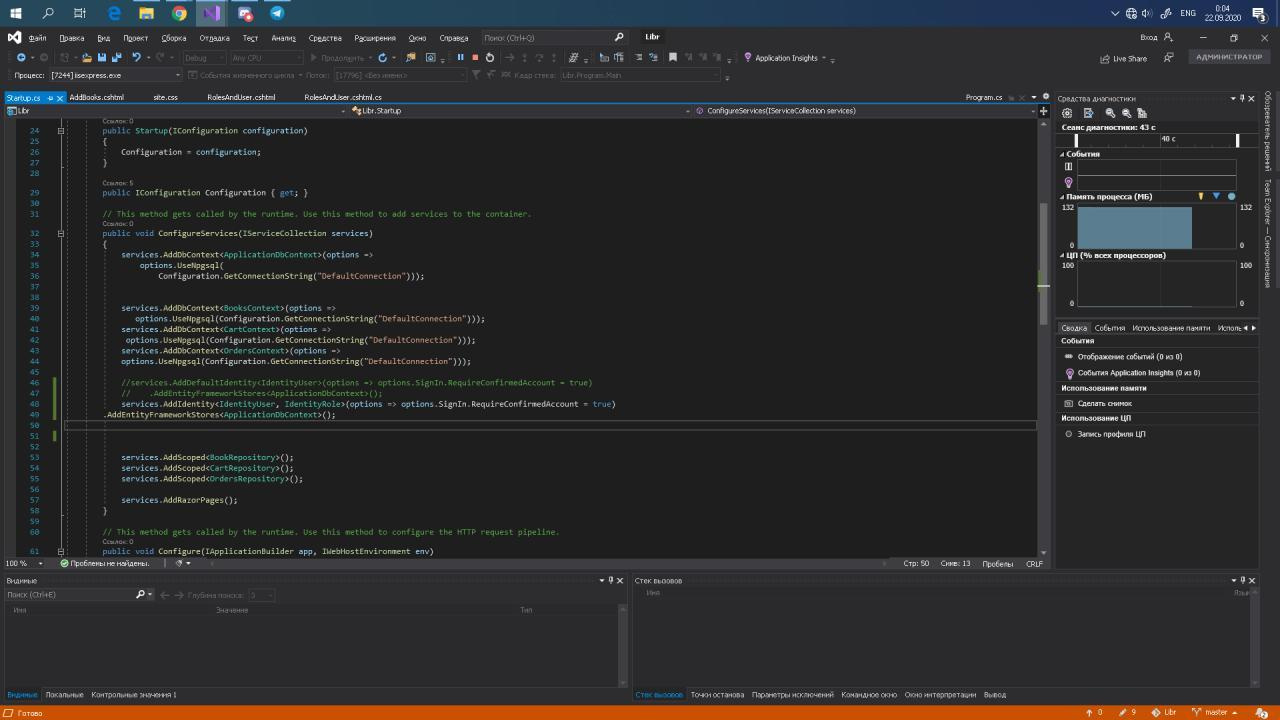Pause debugging with the Break All icon
This screenshot has width=1280, height=720.
[460, 58]
